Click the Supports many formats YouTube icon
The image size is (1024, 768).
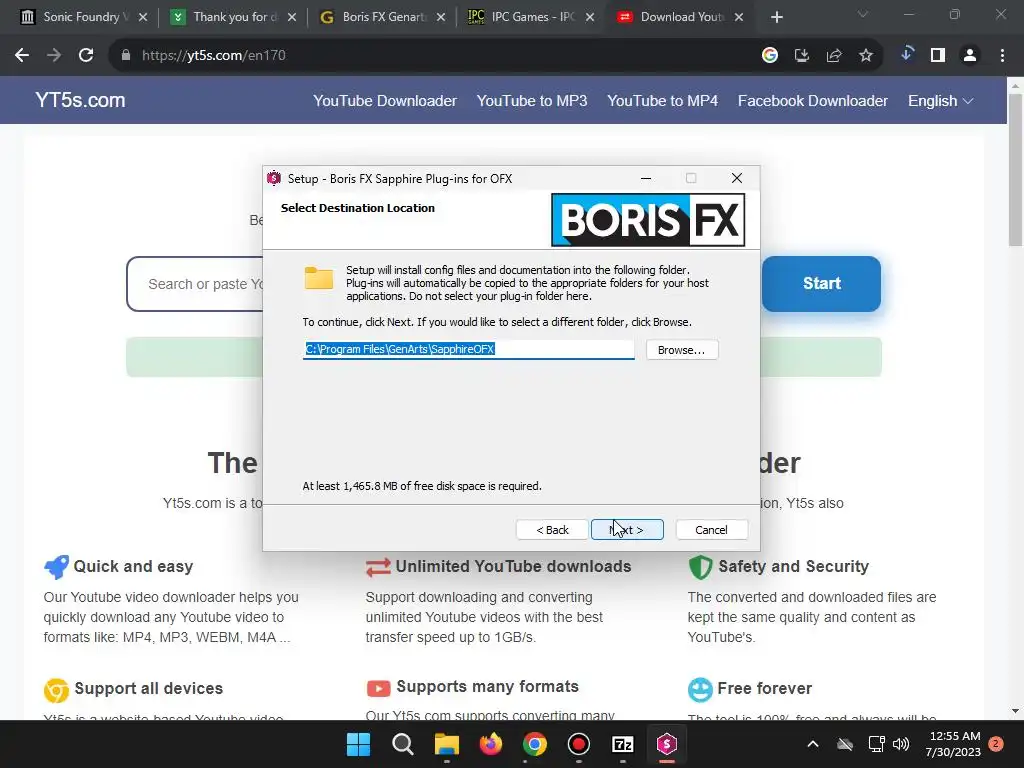(x=378, y=688)
